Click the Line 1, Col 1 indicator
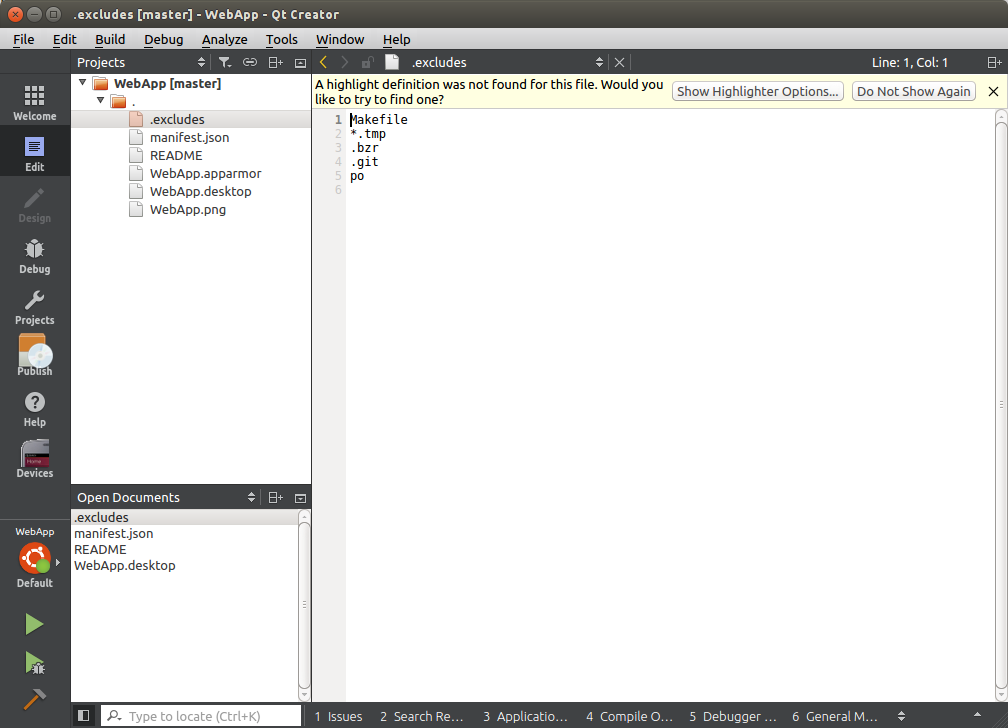 [909, 62]
